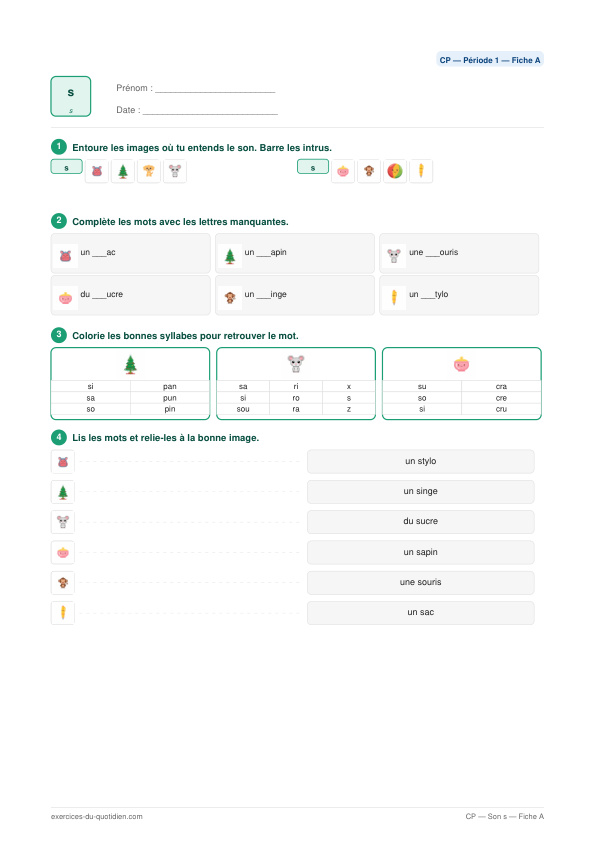
Task: Click the fir tree image in exercise 1
Action: [x=123, y=171]
